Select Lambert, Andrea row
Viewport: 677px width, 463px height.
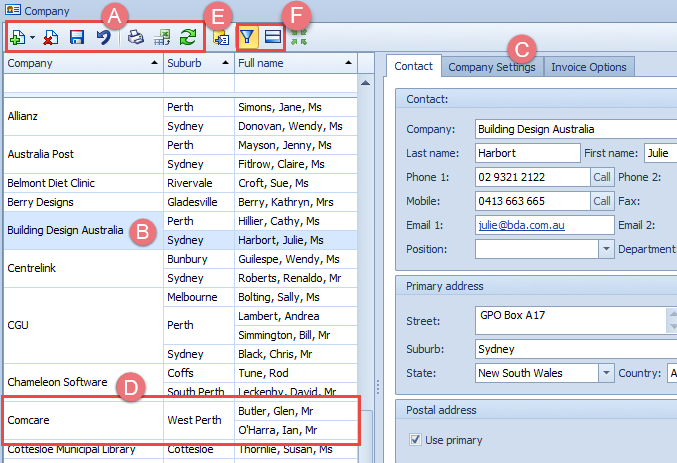click(296, 316)
